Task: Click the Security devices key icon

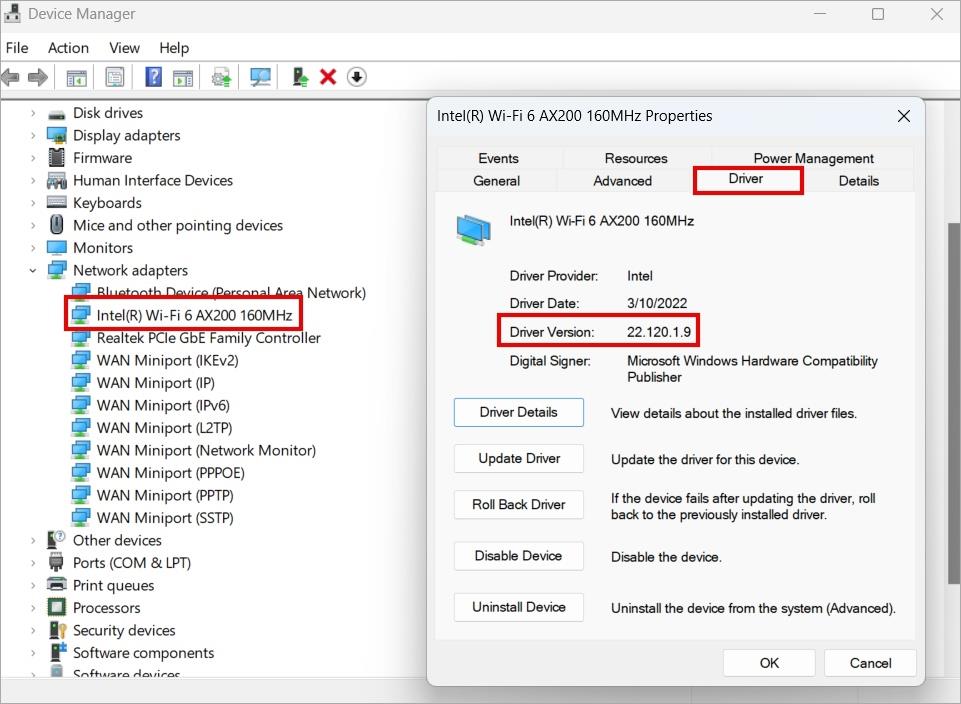Action: [57, 630]
